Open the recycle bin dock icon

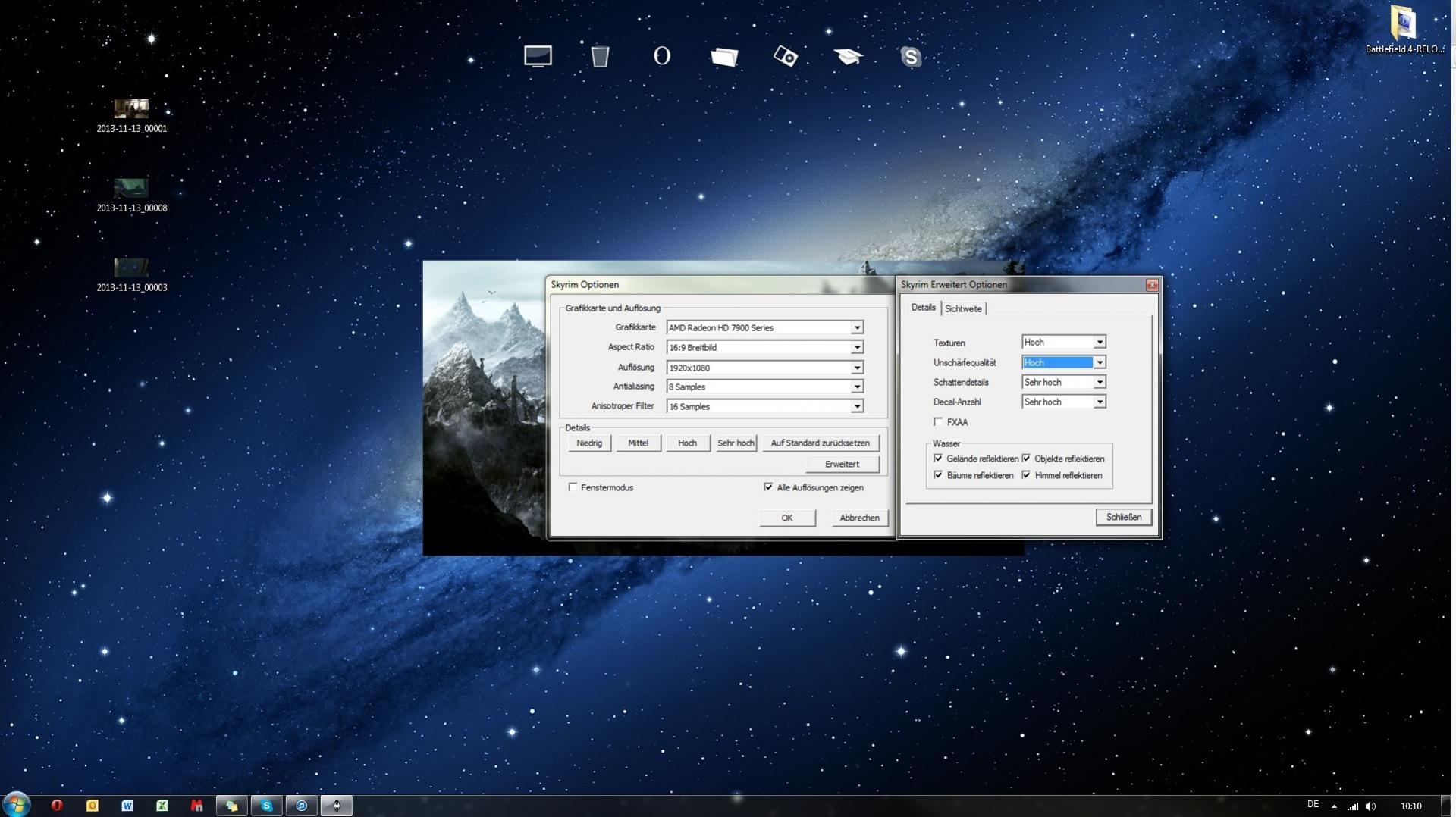click(600, 56)
